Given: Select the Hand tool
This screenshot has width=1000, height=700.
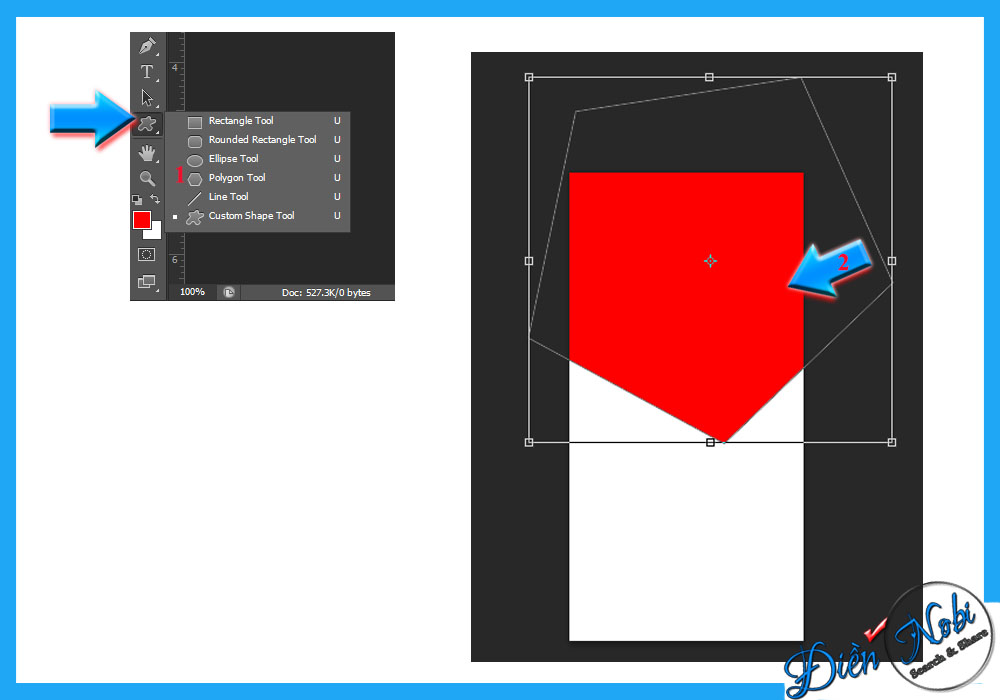Looking at the screenshot, I should [147, 153].
